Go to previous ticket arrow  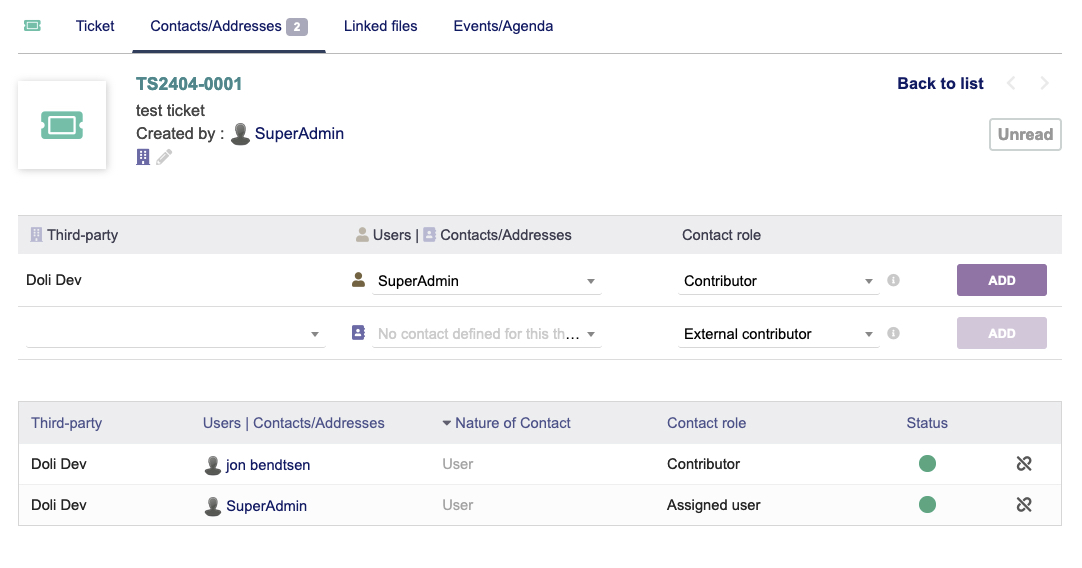1011,84
